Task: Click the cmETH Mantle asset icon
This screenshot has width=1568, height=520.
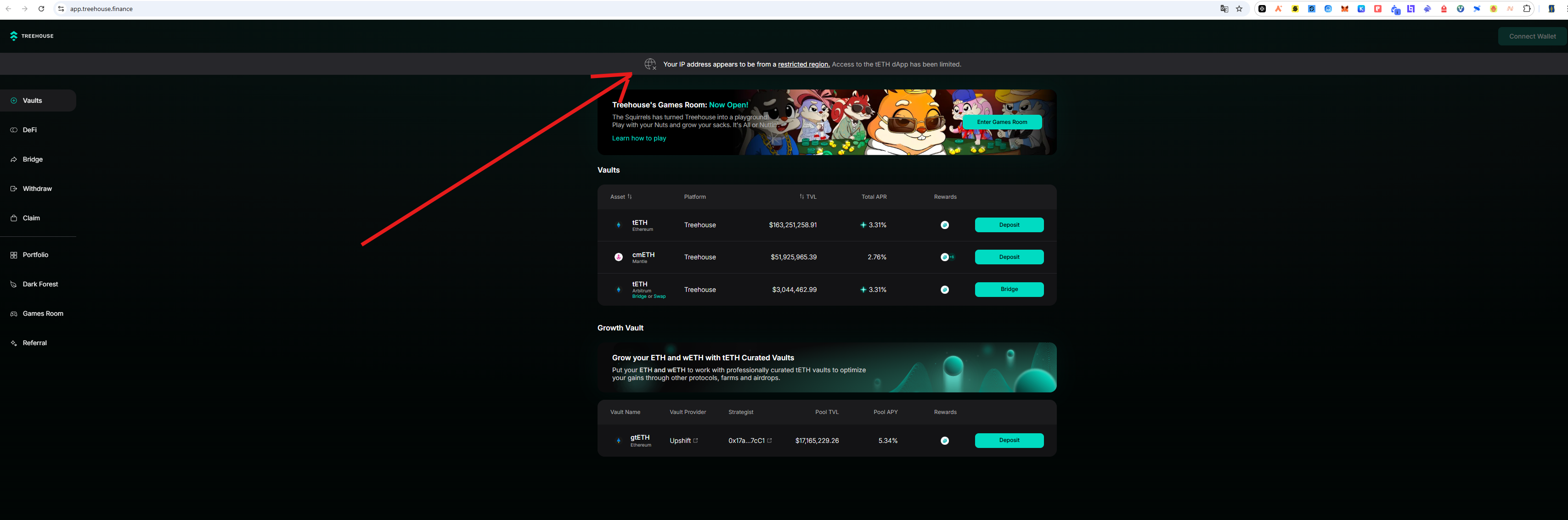Action: 619,257
